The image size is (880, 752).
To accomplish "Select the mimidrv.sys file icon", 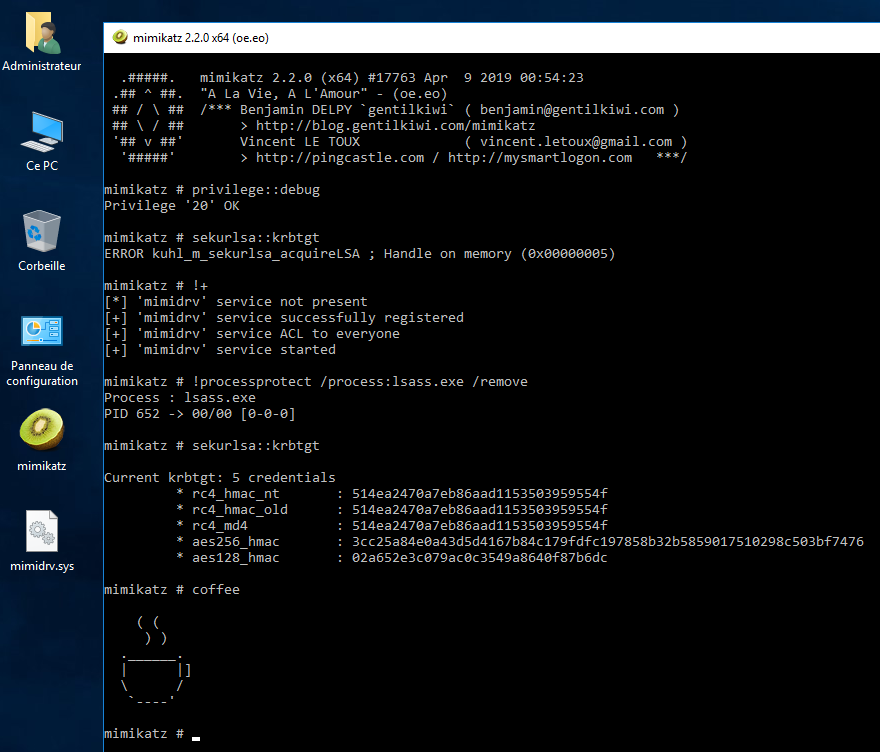I will (x=42, y=531).
